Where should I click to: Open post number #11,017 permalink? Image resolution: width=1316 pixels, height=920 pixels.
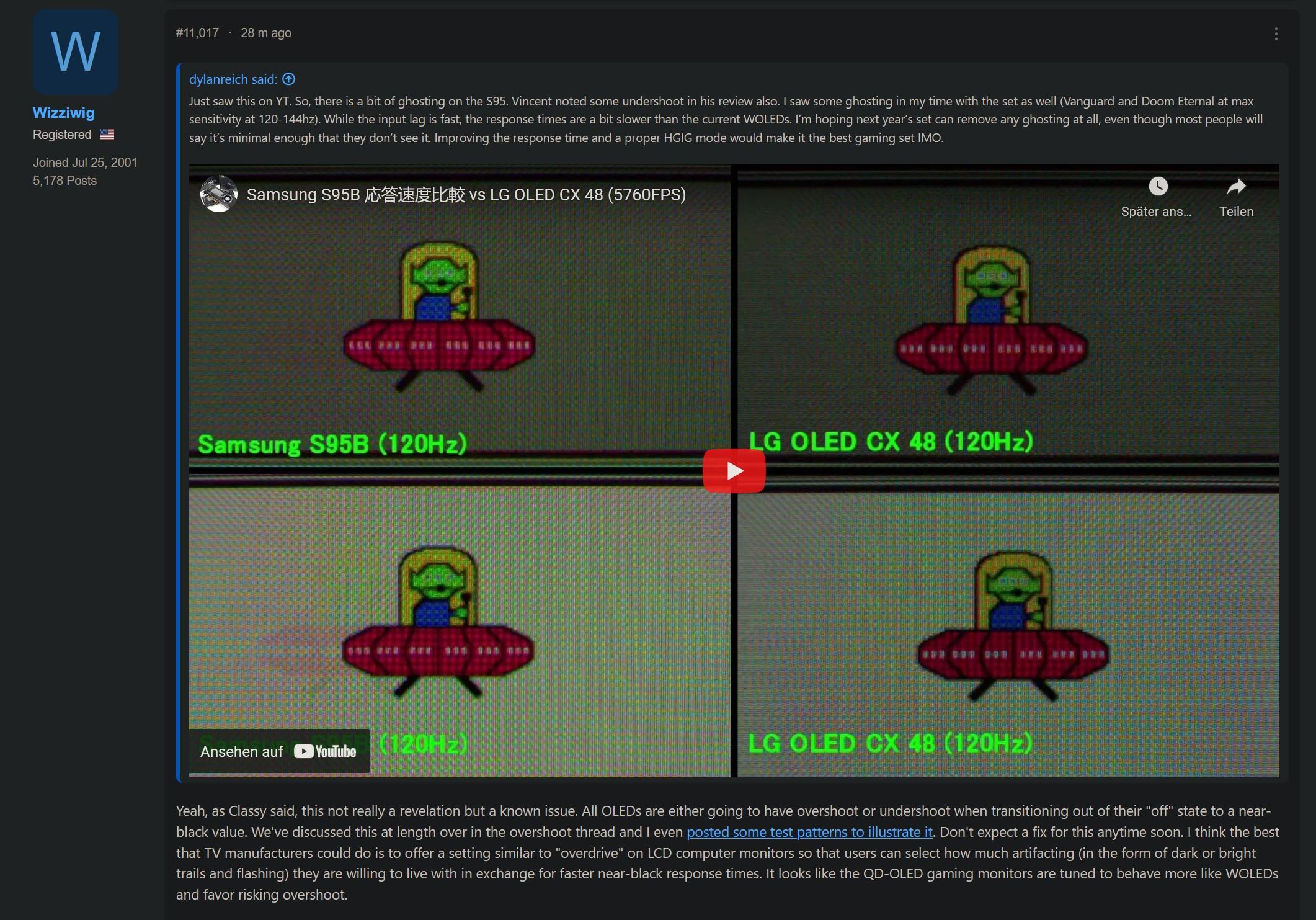click(x=197, y=33)
